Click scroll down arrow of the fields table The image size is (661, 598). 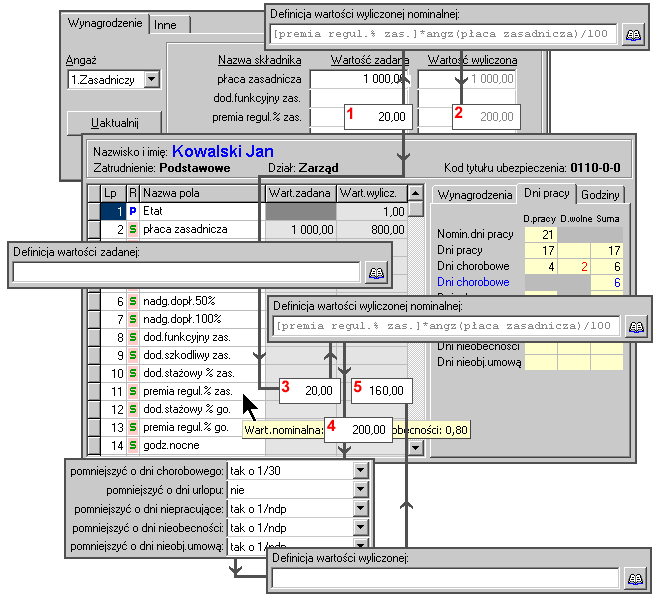click(415, 448)
